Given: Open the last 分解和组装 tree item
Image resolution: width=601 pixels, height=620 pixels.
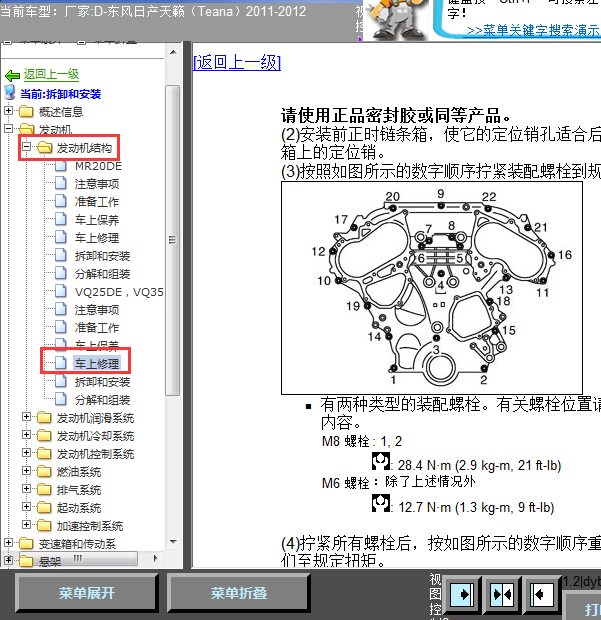Looking at the screenshot, I should point(102,400).
